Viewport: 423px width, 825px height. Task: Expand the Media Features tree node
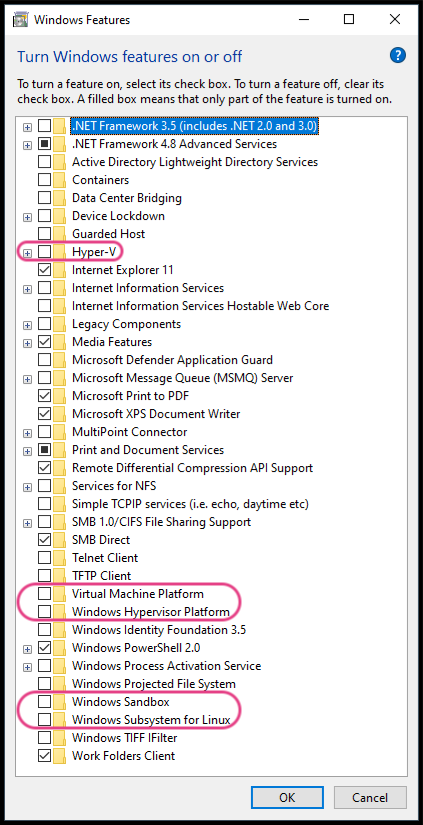coord(27,343)
